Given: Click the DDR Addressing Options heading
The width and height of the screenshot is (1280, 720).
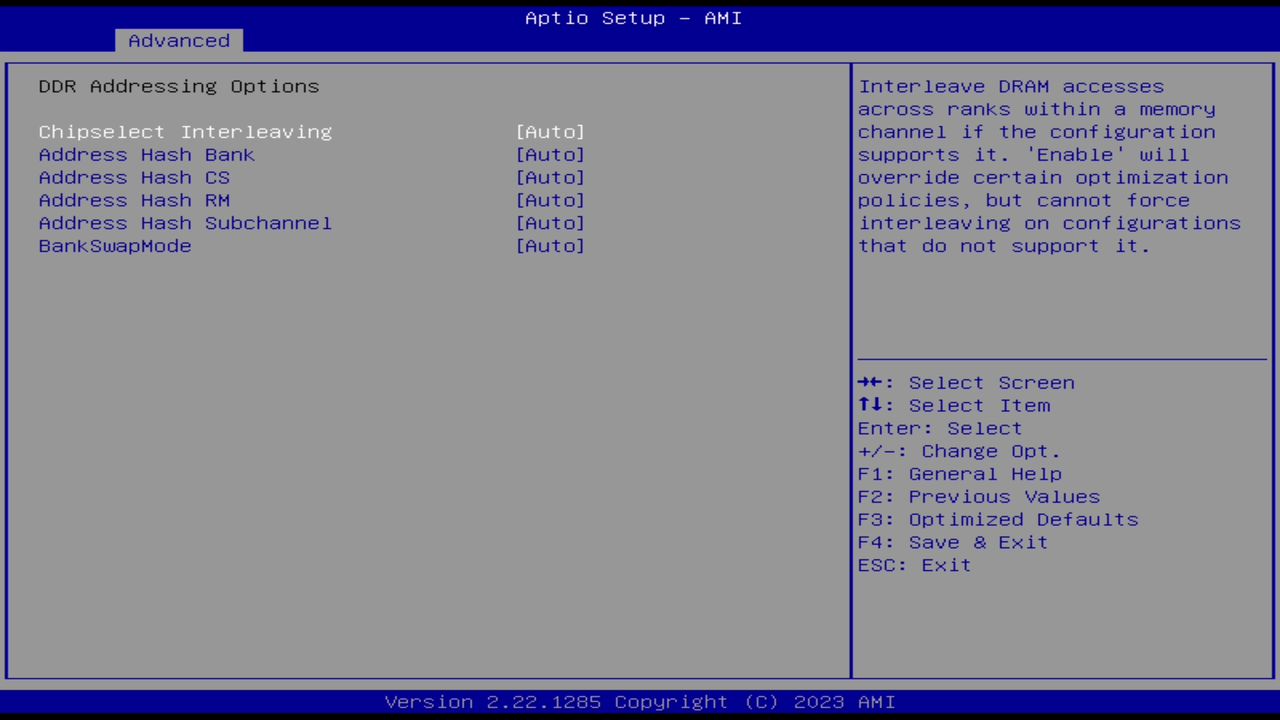Looking at the screenshot, I should point(179,87).
